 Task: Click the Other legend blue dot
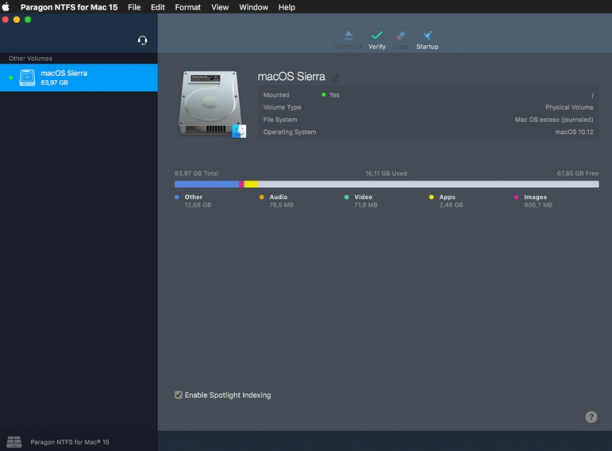point(177,197)
